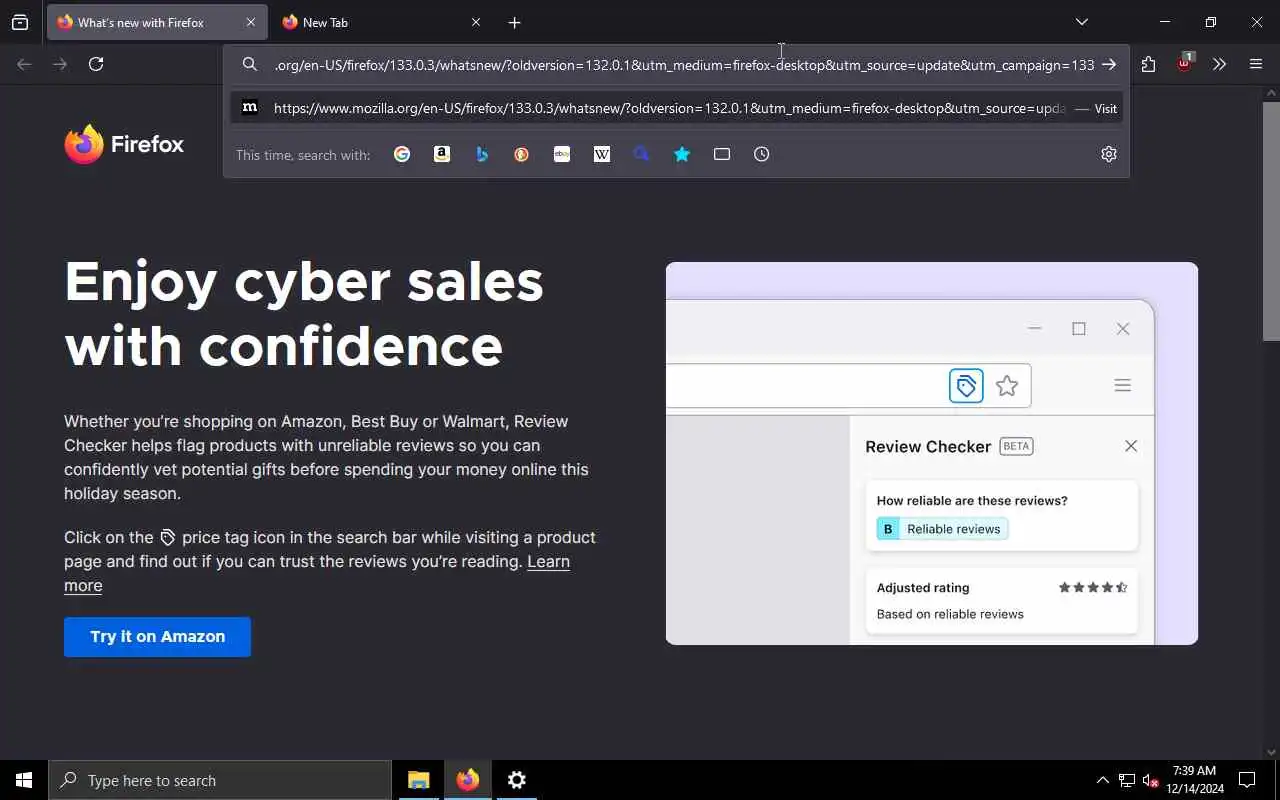Click Type here to search box
This screenshot has width=1280, height=800.
click(220, 780)
